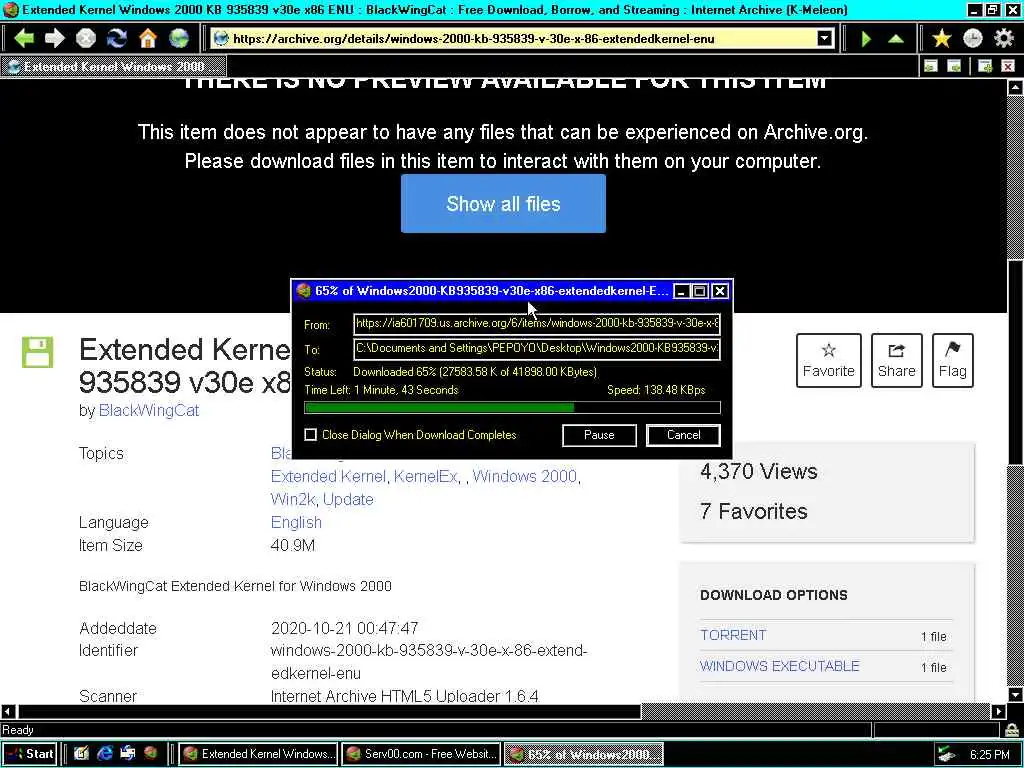Click the download From URL field
The height and width of the screenshot is (768, 1024).
(x=537, y=323)
